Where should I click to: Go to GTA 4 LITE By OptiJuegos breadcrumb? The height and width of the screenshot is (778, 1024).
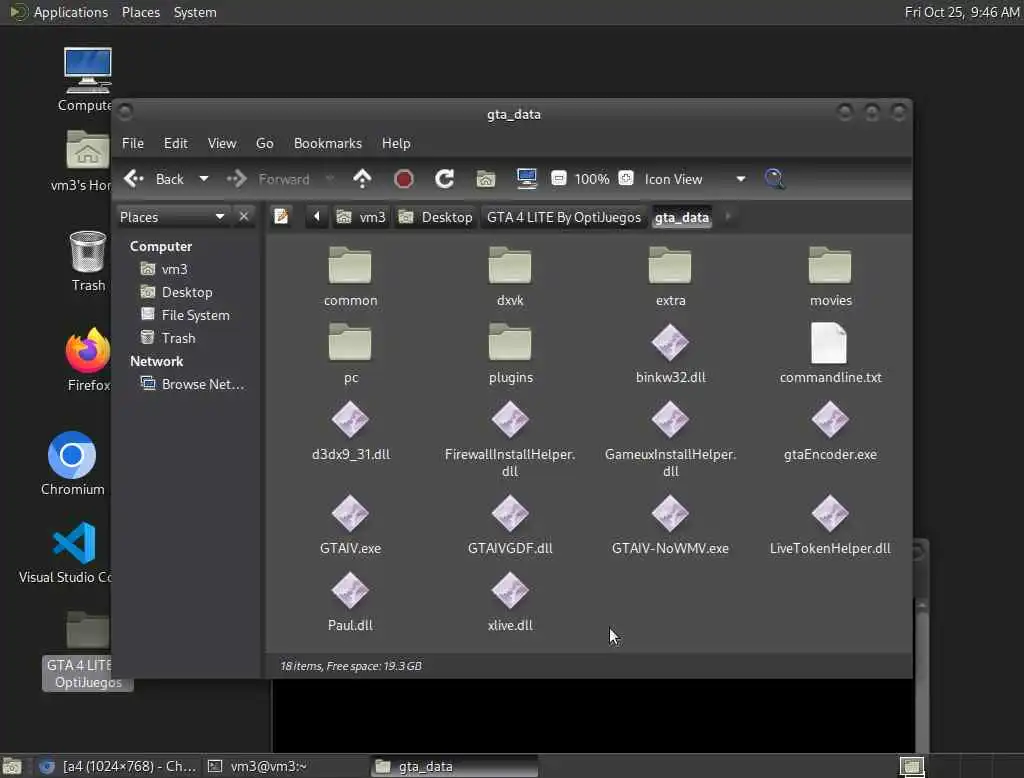pyautogui.click(x=564, y=217)
